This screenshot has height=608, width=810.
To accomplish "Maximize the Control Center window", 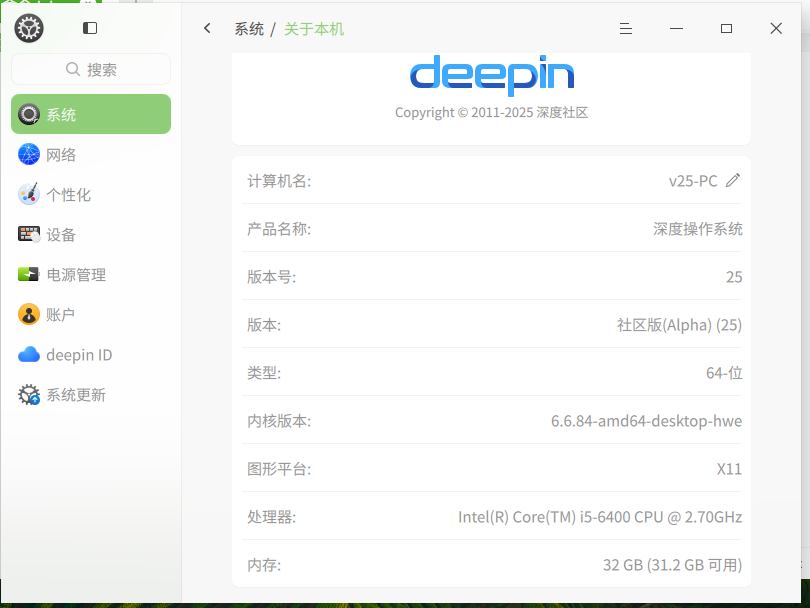I will tap(726, 28).
